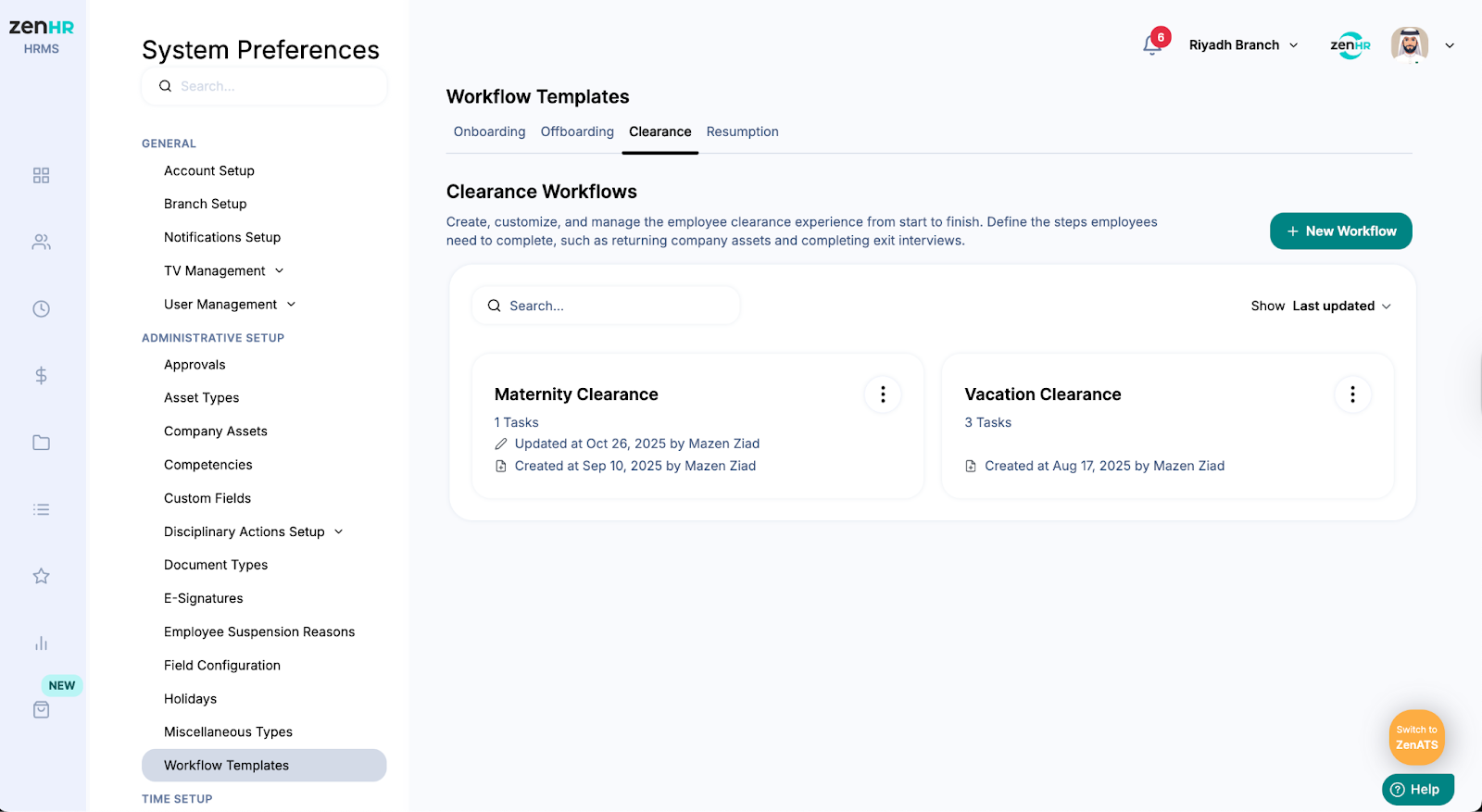Viewport: 1482px width, 812px height.
Task: Open three-dot menu for Vacation Clearance
Action: (1352, 394)
